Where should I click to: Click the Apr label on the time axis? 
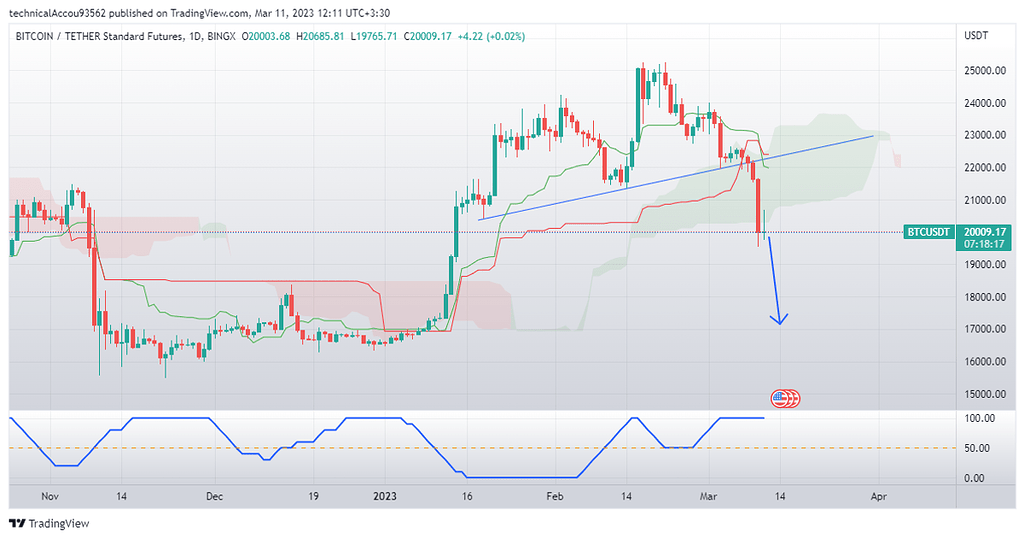point(878,496)
